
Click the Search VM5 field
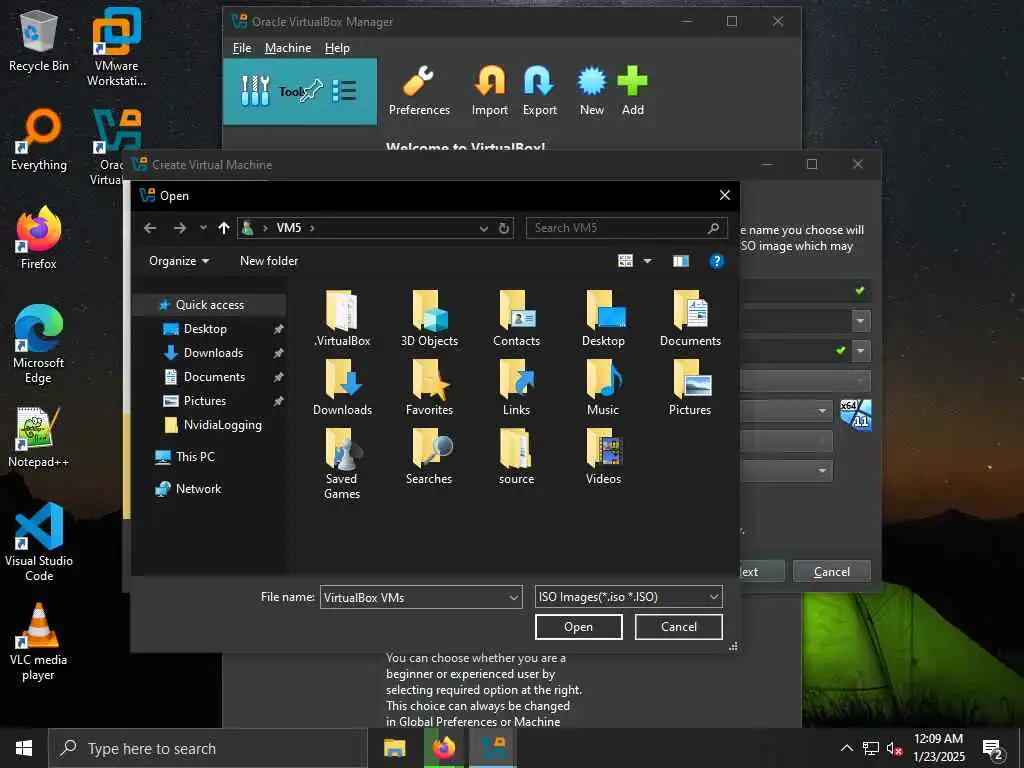click(x=626, y=228)
